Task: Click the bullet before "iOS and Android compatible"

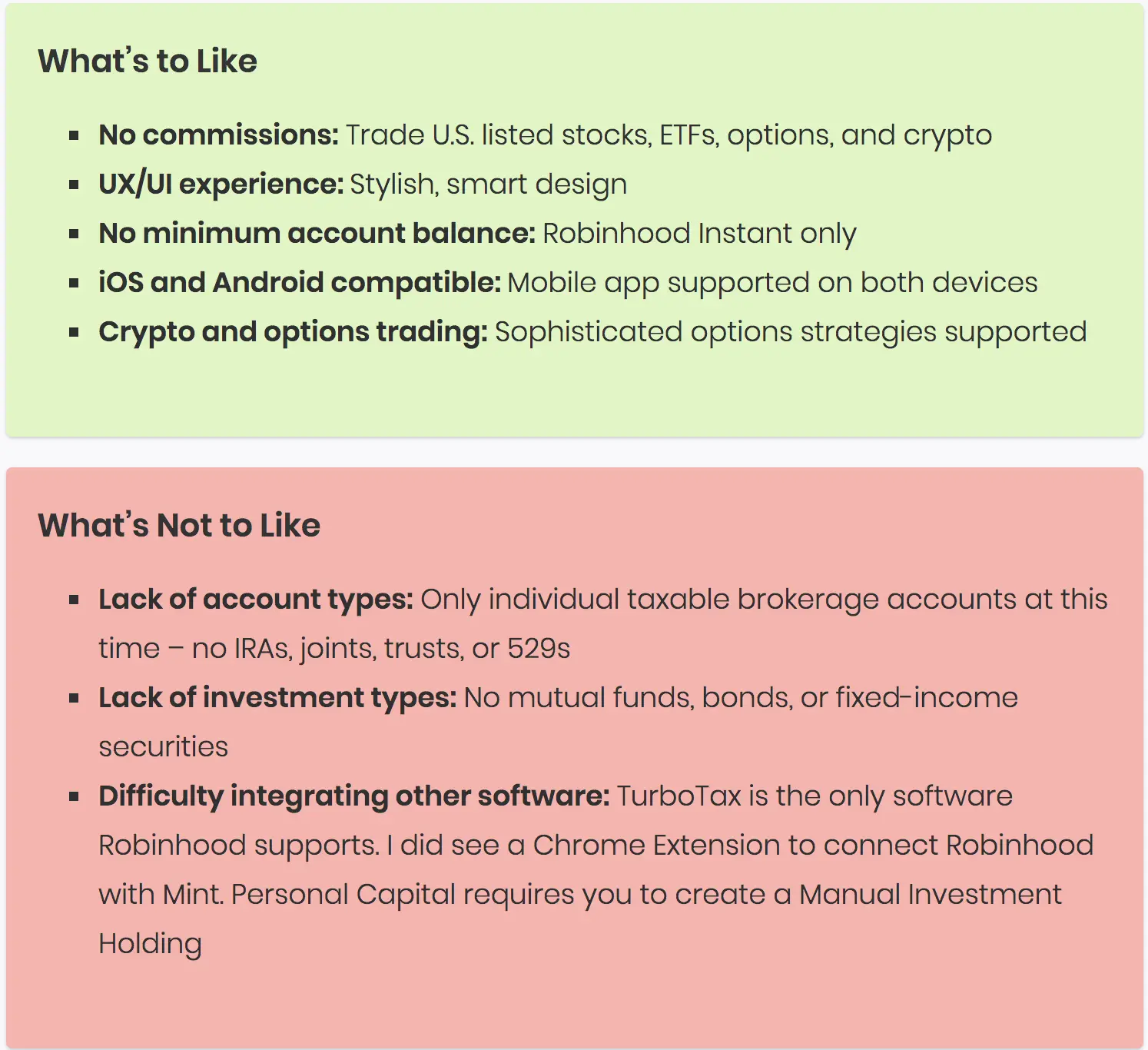Action: pos(74,284)
